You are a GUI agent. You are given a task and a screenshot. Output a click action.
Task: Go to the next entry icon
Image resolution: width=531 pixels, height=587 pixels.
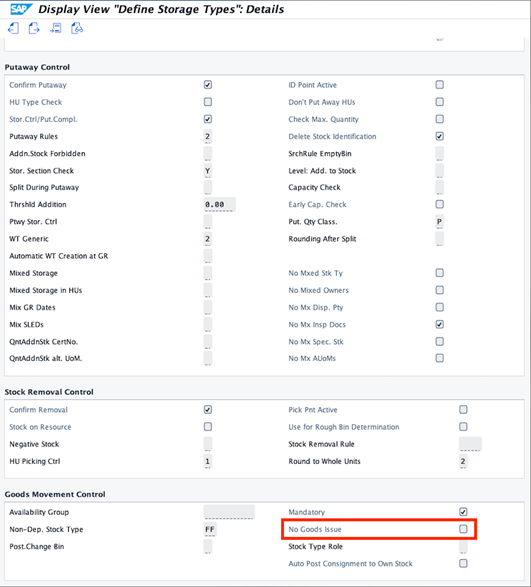[34, 28]
